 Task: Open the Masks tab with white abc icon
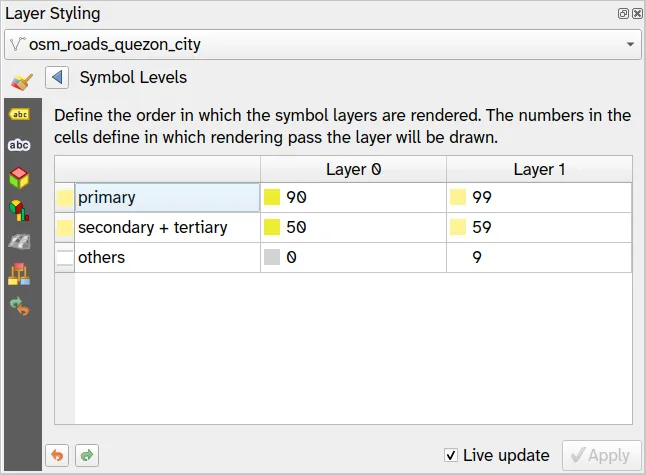(19, 145)
